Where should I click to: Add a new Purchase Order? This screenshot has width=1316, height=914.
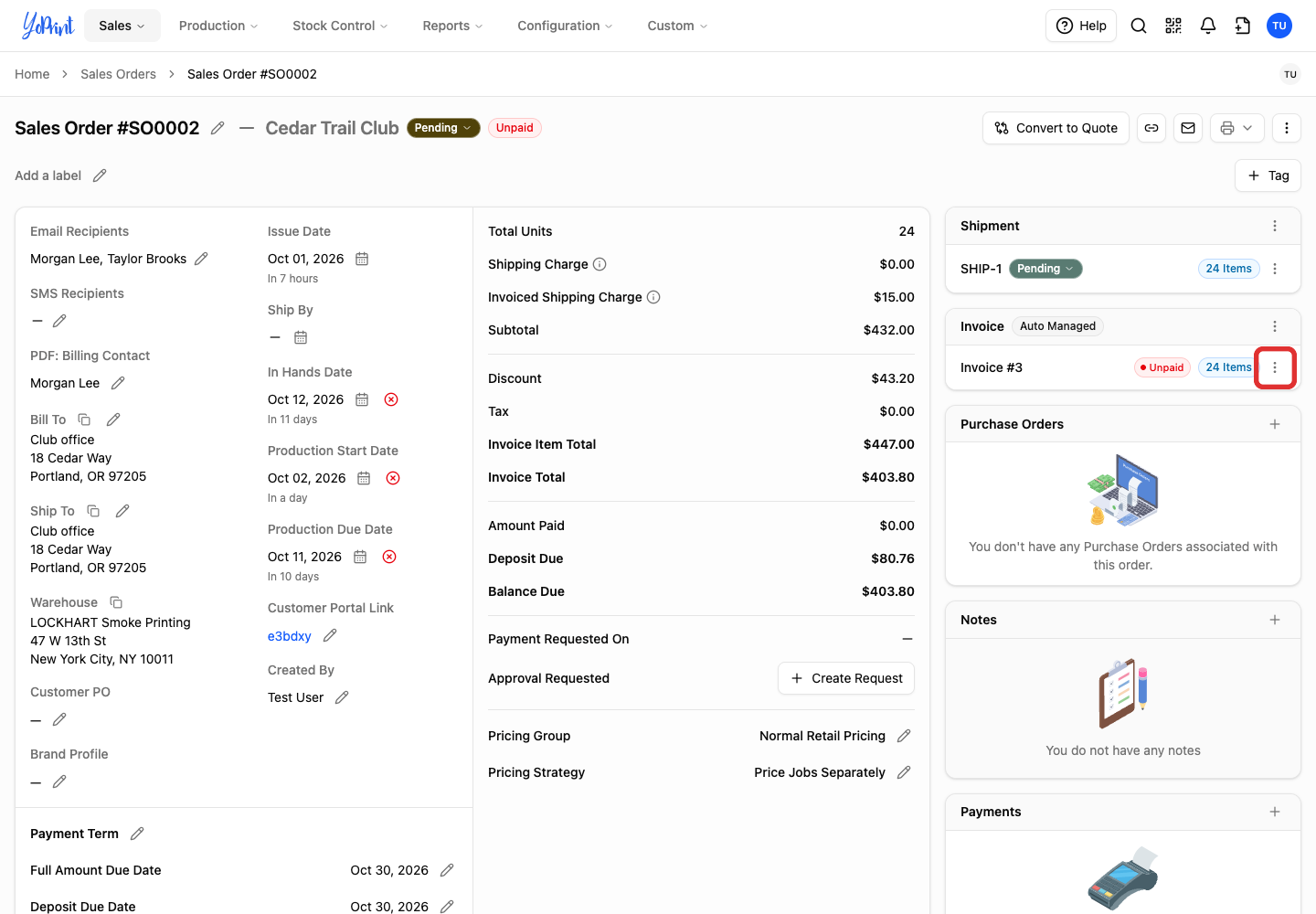click(x=1275, y=424)
